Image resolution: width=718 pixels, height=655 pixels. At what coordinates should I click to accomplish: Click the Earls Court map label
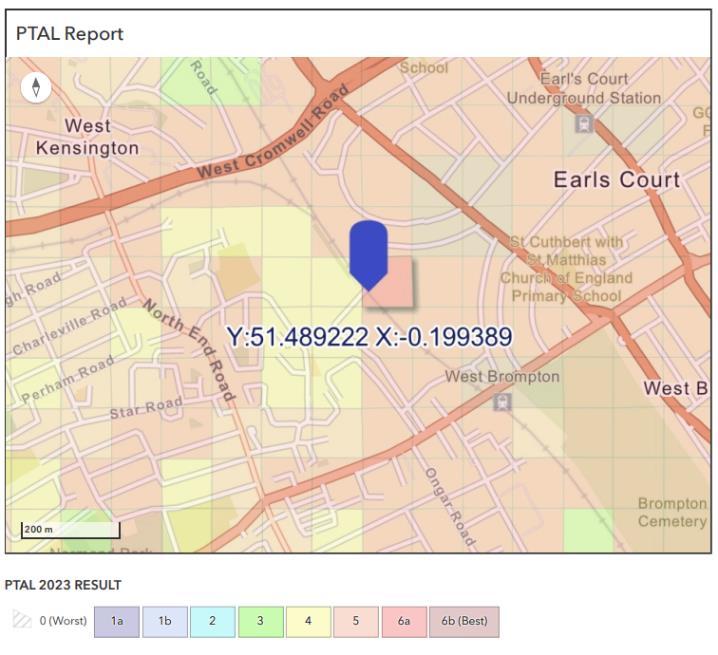click(x=616, y=180)
